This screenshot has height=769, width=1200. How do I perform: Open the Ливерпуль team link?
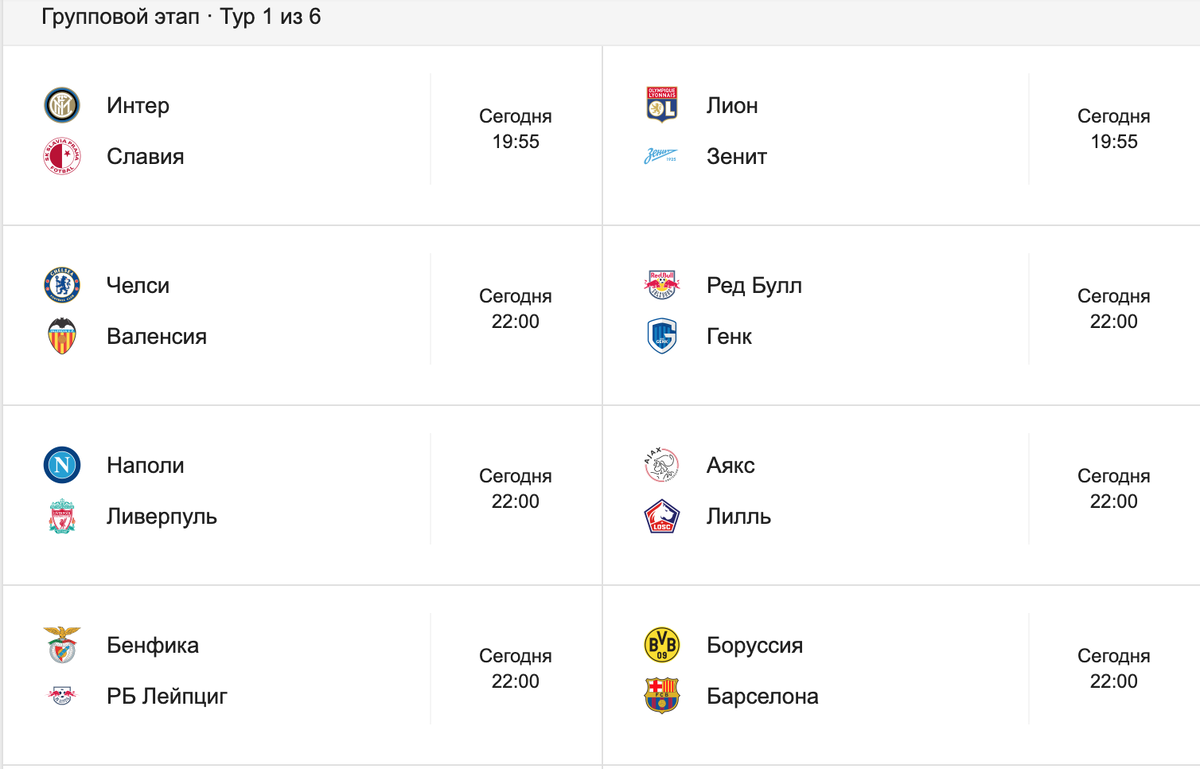162,517
